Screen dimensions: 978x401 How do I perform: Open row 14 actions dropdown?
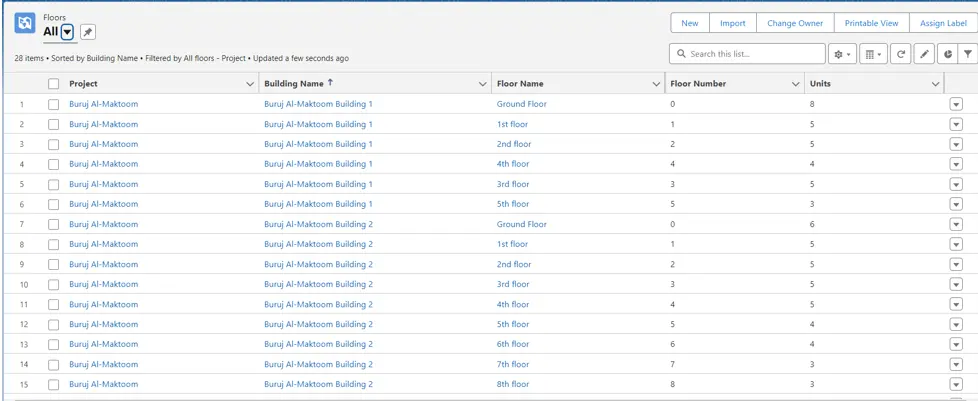point(956,364)
